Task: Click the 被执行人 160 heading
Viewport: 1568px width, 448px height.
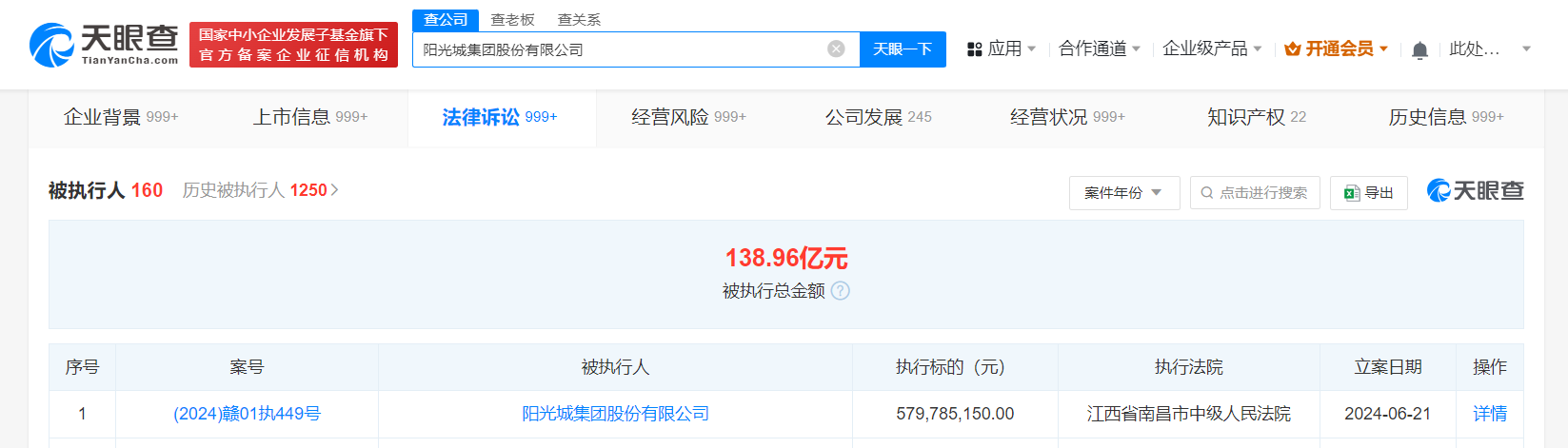Action: [106, 190]
